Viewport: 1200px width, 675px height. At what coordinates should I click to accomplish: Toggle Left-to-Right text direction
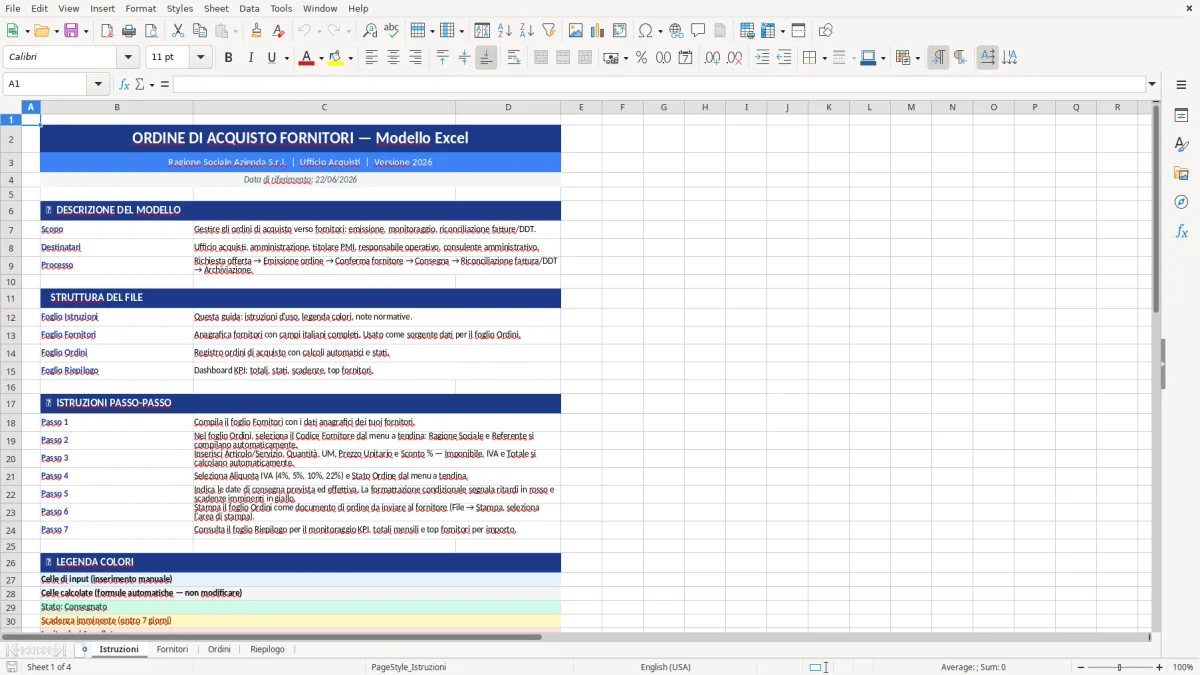(938, 58)
